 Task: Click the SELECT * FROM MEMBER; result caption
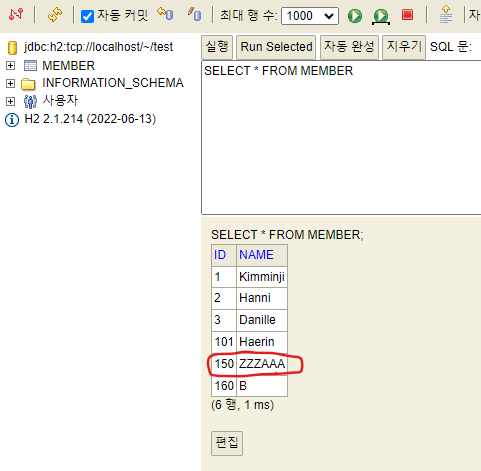pos(287,235)
